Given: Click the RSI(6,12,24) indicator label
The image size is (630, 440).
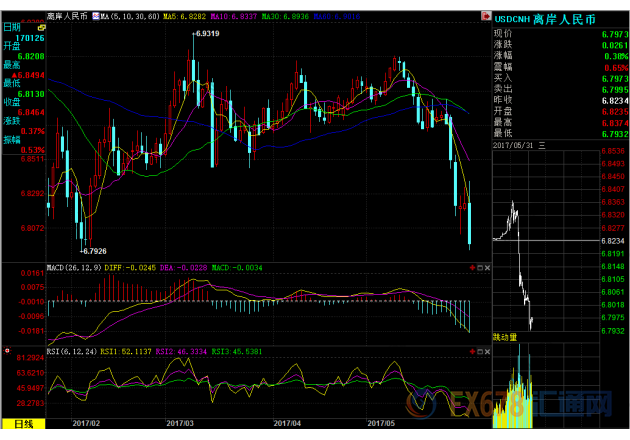Looking at the screenshot, I should click(x=72, y=352).
